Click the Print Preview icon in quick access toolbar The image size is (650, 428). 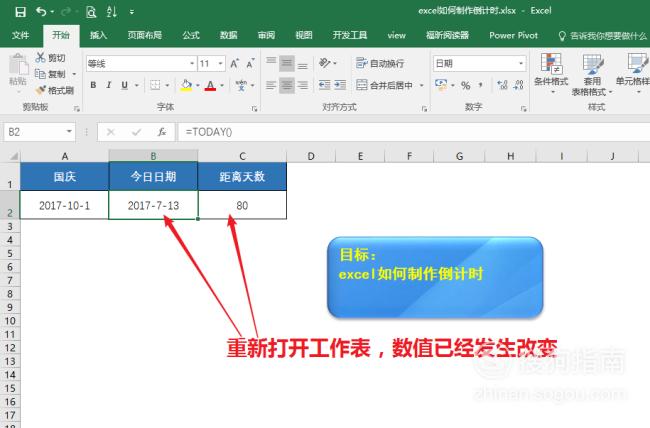click(x=91, y=12)
